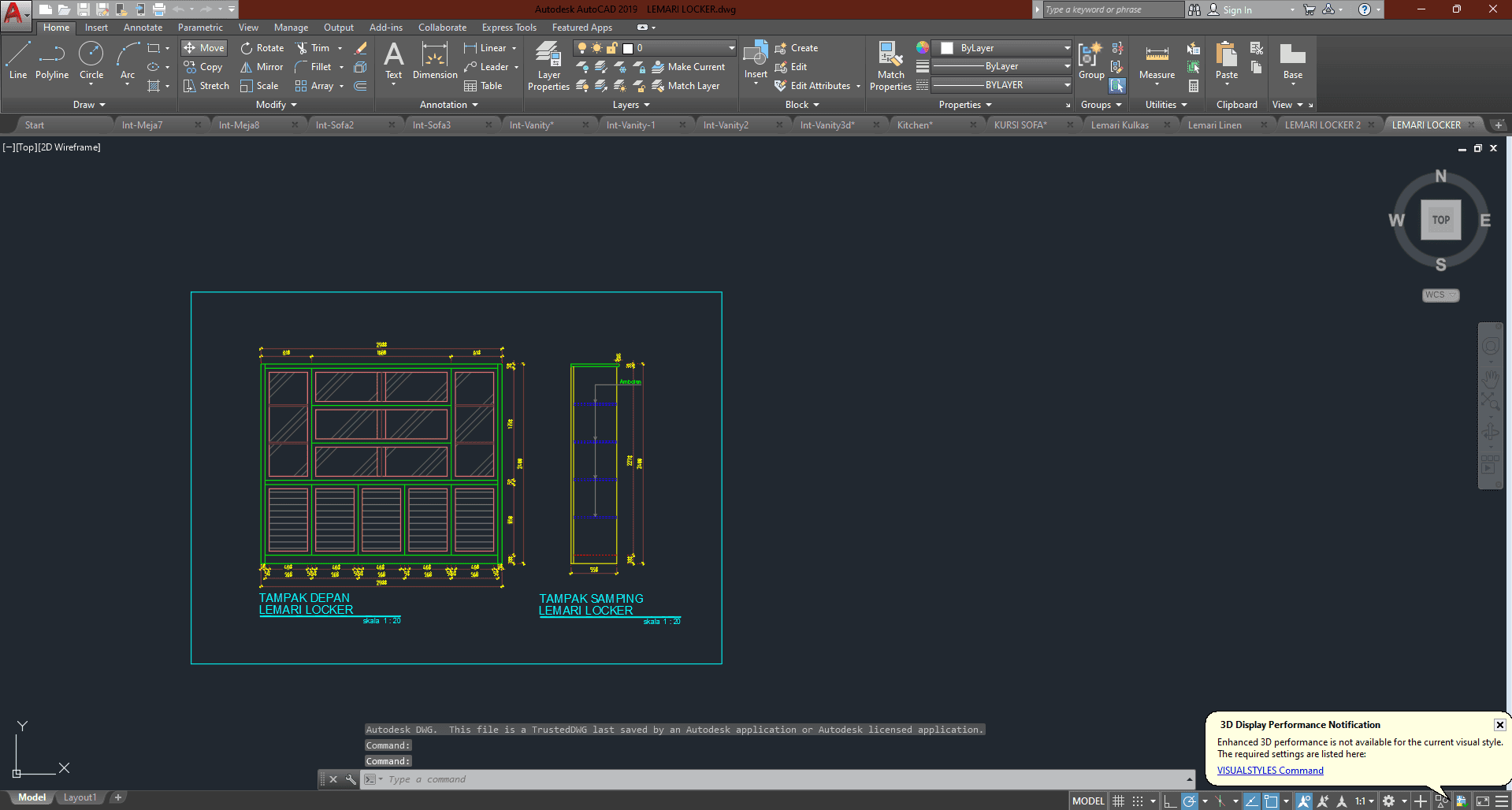Screen dimensions: 1512x810
Task: Click the Make Current layer button
Action: [689, 67]
